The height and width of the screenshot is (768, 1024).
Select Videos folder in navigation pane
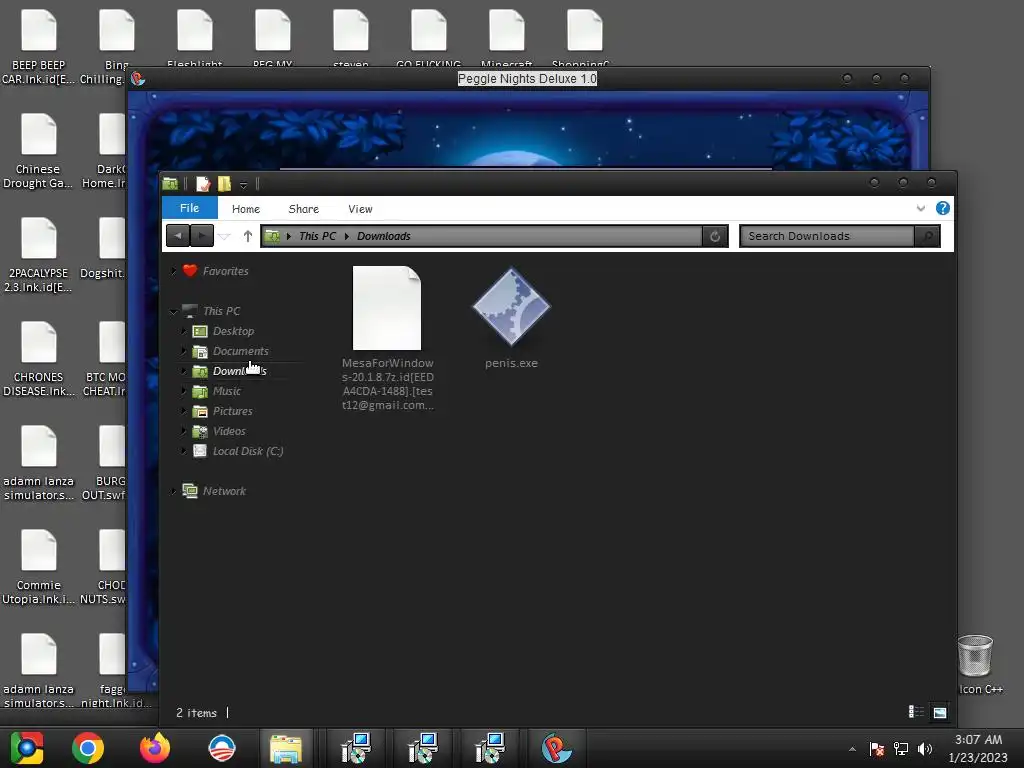pyautogui.click(x=229, y=431)
